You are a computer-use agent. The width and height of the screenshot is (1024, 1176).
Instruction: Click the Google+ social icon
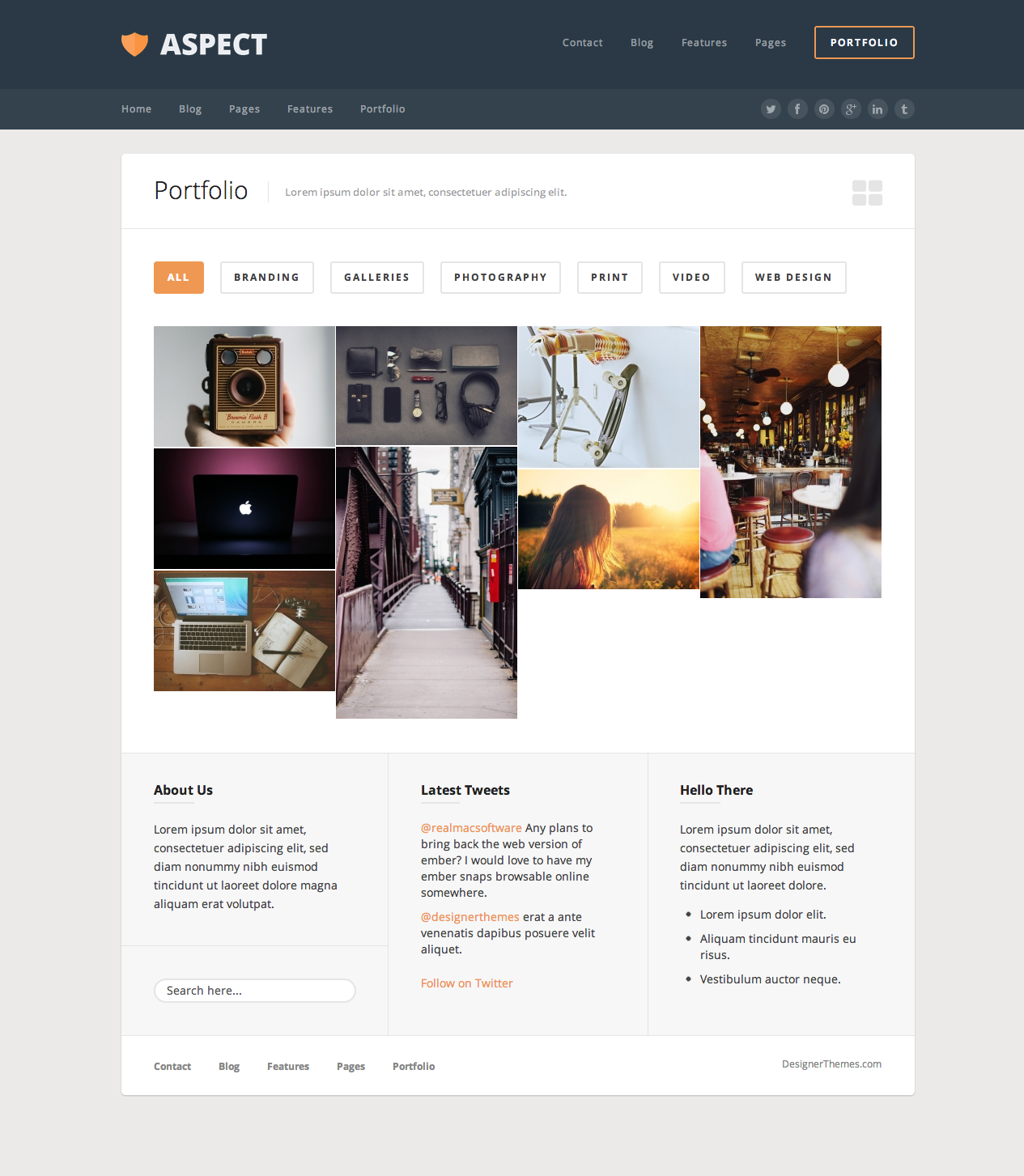[x=851, y=108]
